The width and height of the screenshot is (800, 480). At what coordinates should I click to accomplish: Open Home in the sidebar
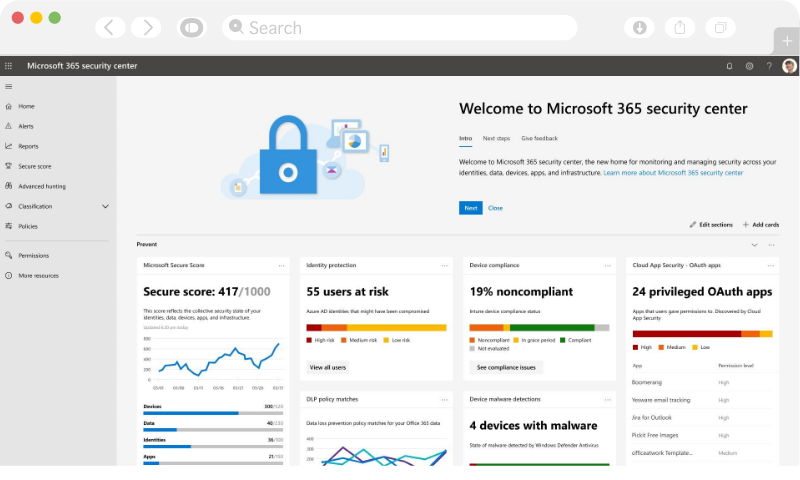tap(27, 106)
